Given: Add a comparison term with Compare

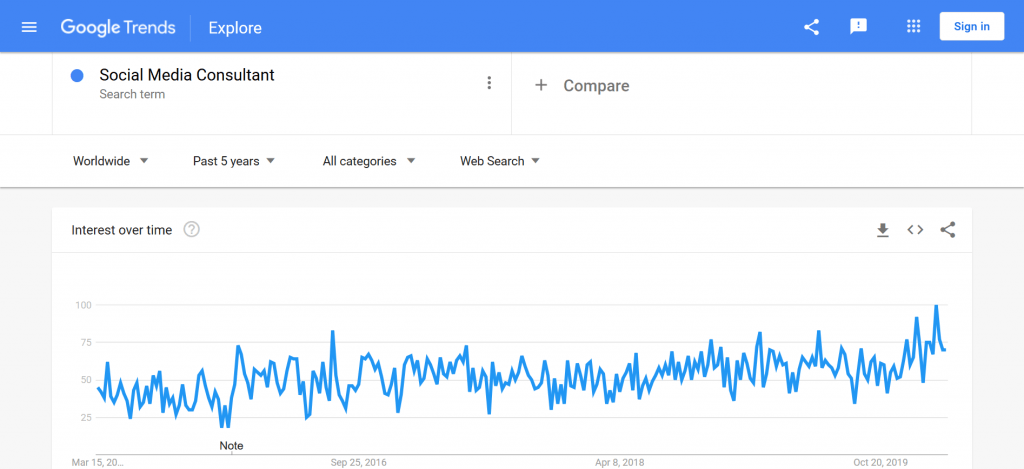Looking at the screenshot, I should 582,86.
